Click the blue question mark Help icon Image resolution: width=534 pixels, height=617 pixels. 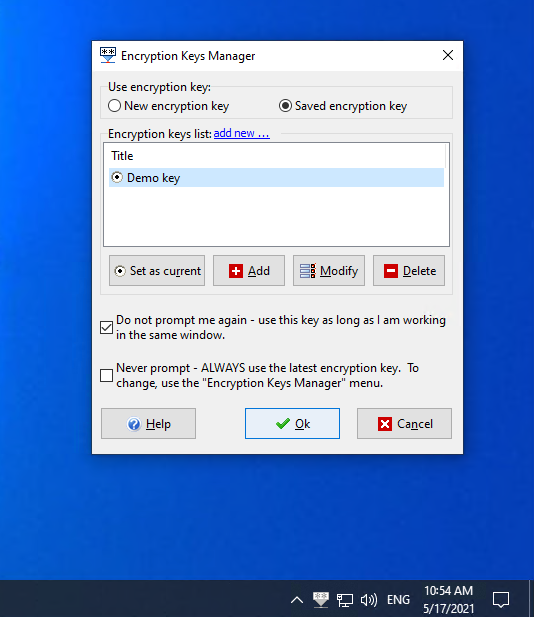pyautogui.click(x=134, y=424)
